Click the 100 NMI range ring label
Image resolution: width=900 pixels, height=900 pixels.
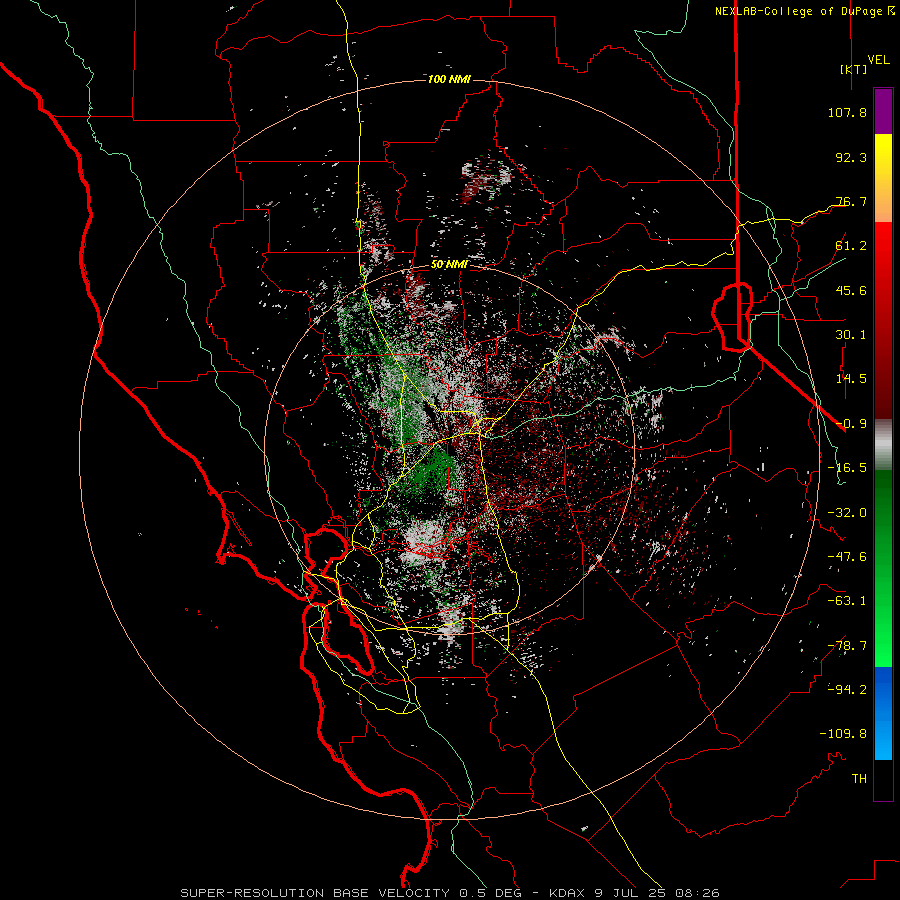click(449, 79)
